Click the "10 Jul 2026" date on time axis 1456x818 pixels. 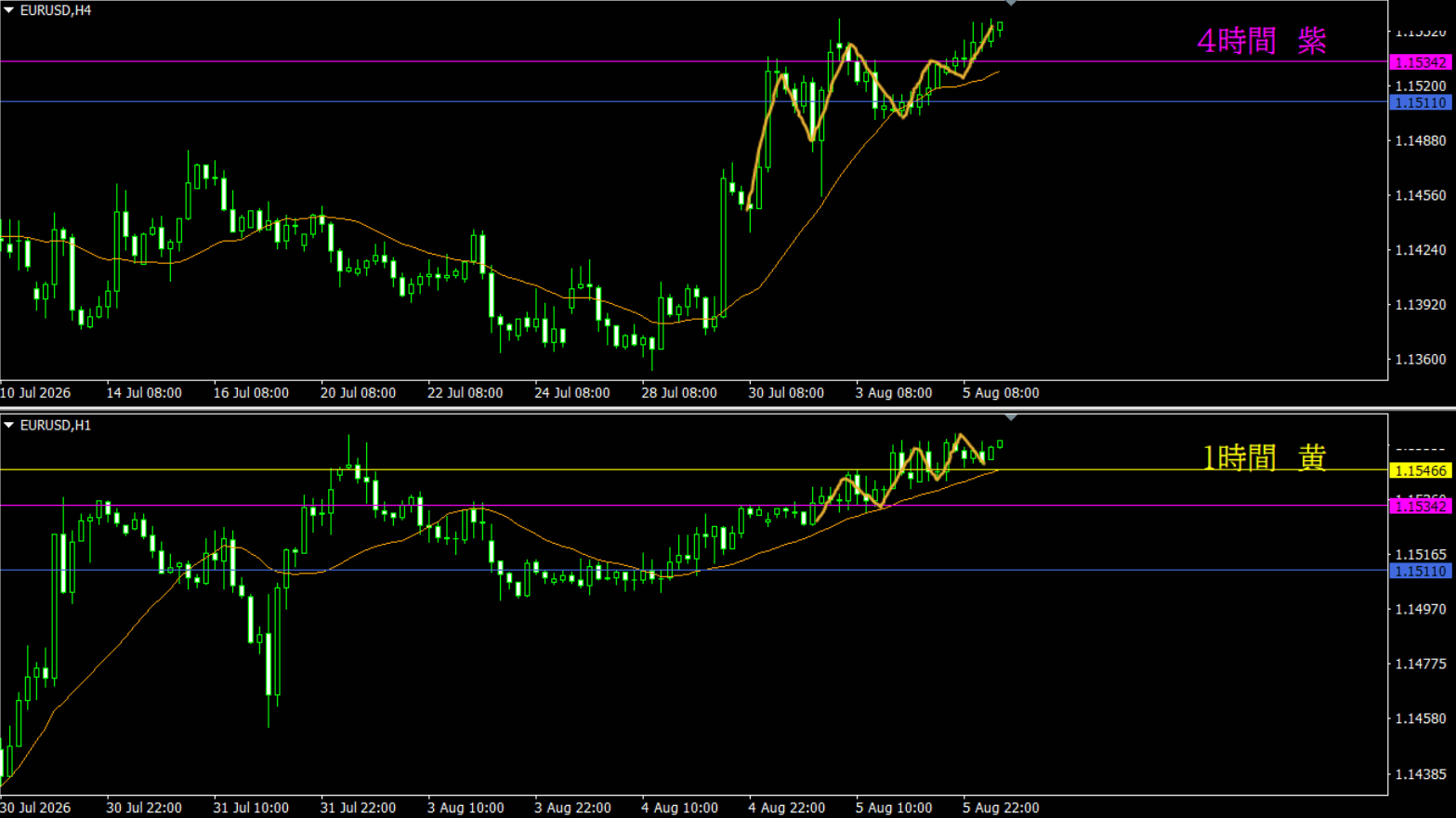tap(35, 393)
